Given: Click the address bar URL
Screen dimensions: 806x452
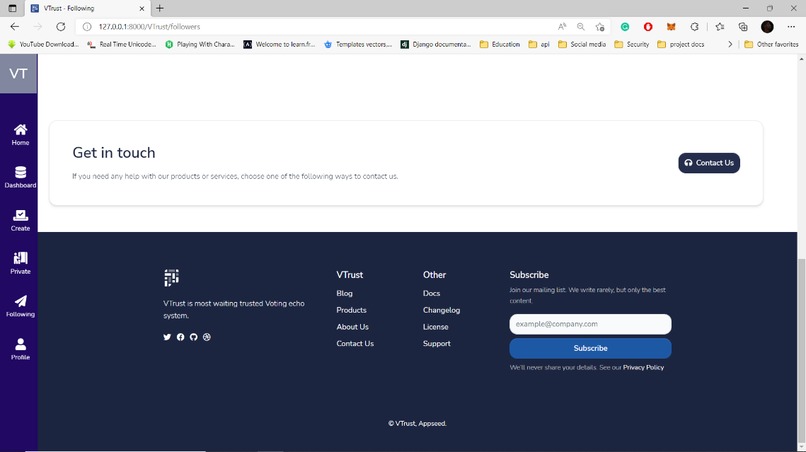Looking at the screenshot, I should point(149,27).
